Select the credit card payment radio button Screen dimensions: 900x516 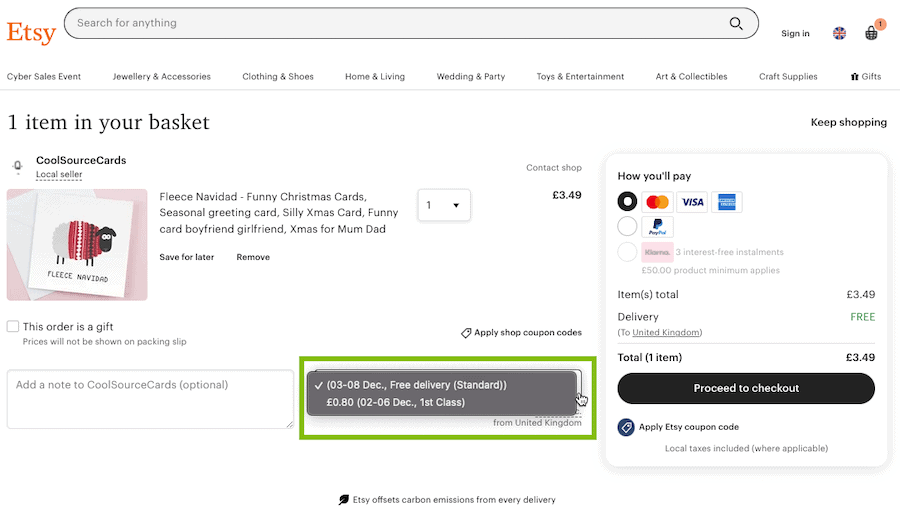627,201
